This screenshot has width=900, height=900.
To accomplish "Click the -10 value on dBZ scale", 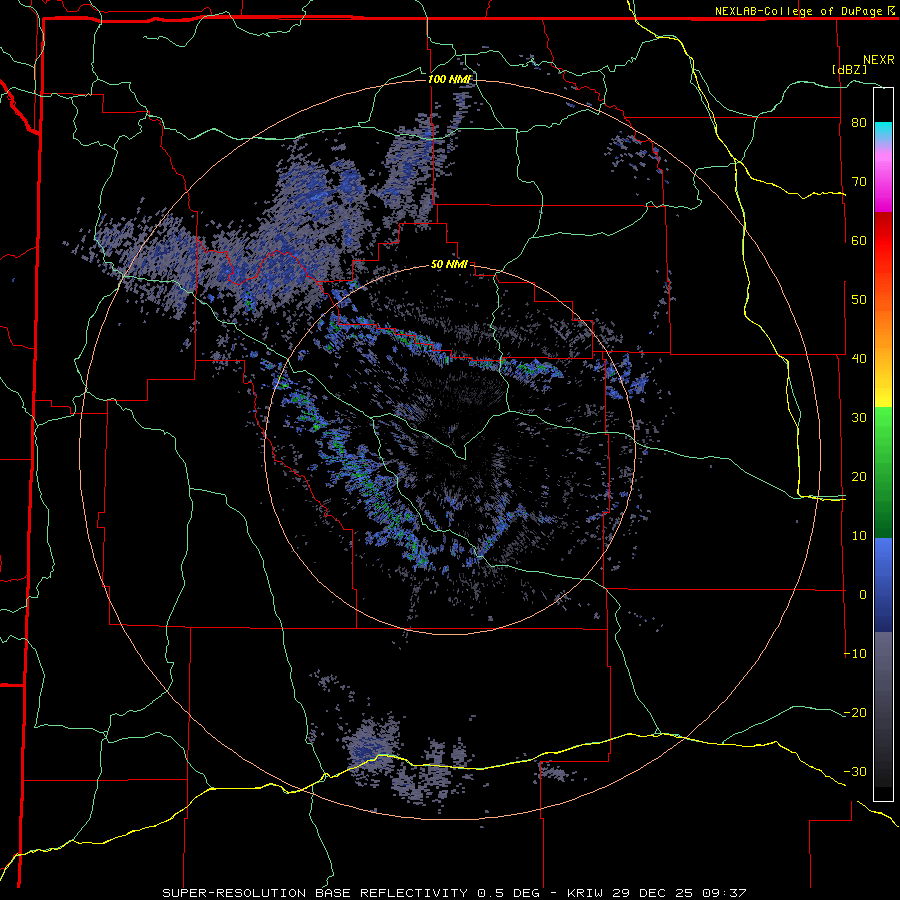I will click(855, 654).
